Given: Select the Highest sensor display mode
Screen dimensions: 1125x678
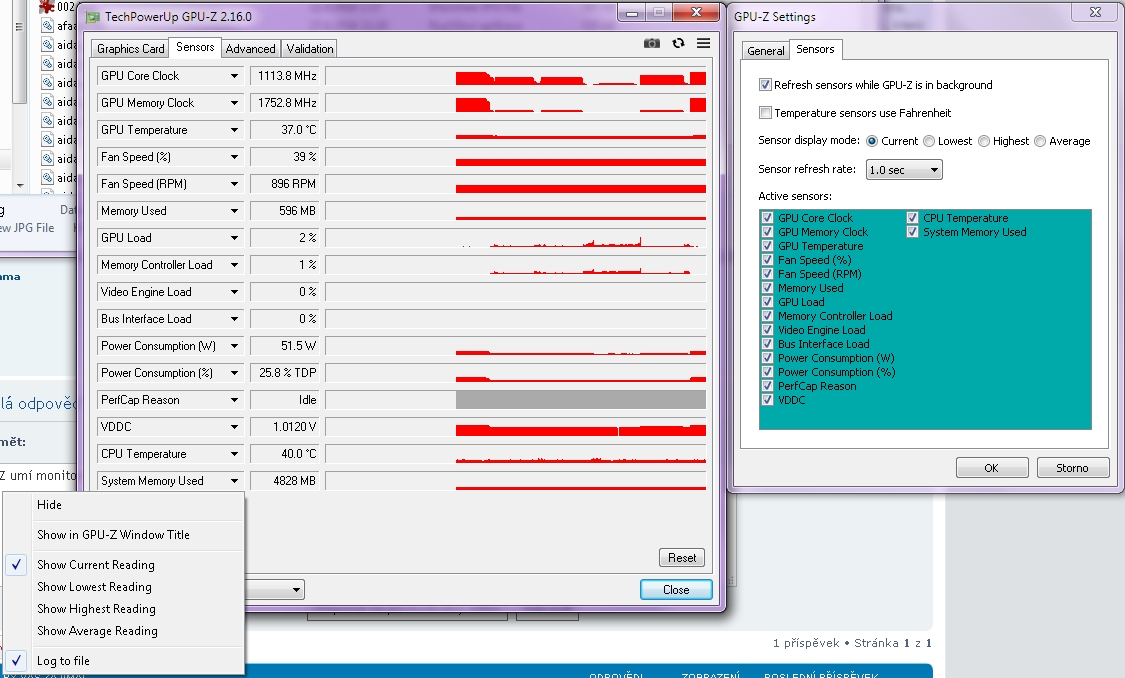Looking at the screenshot, I should click(985, 141).
